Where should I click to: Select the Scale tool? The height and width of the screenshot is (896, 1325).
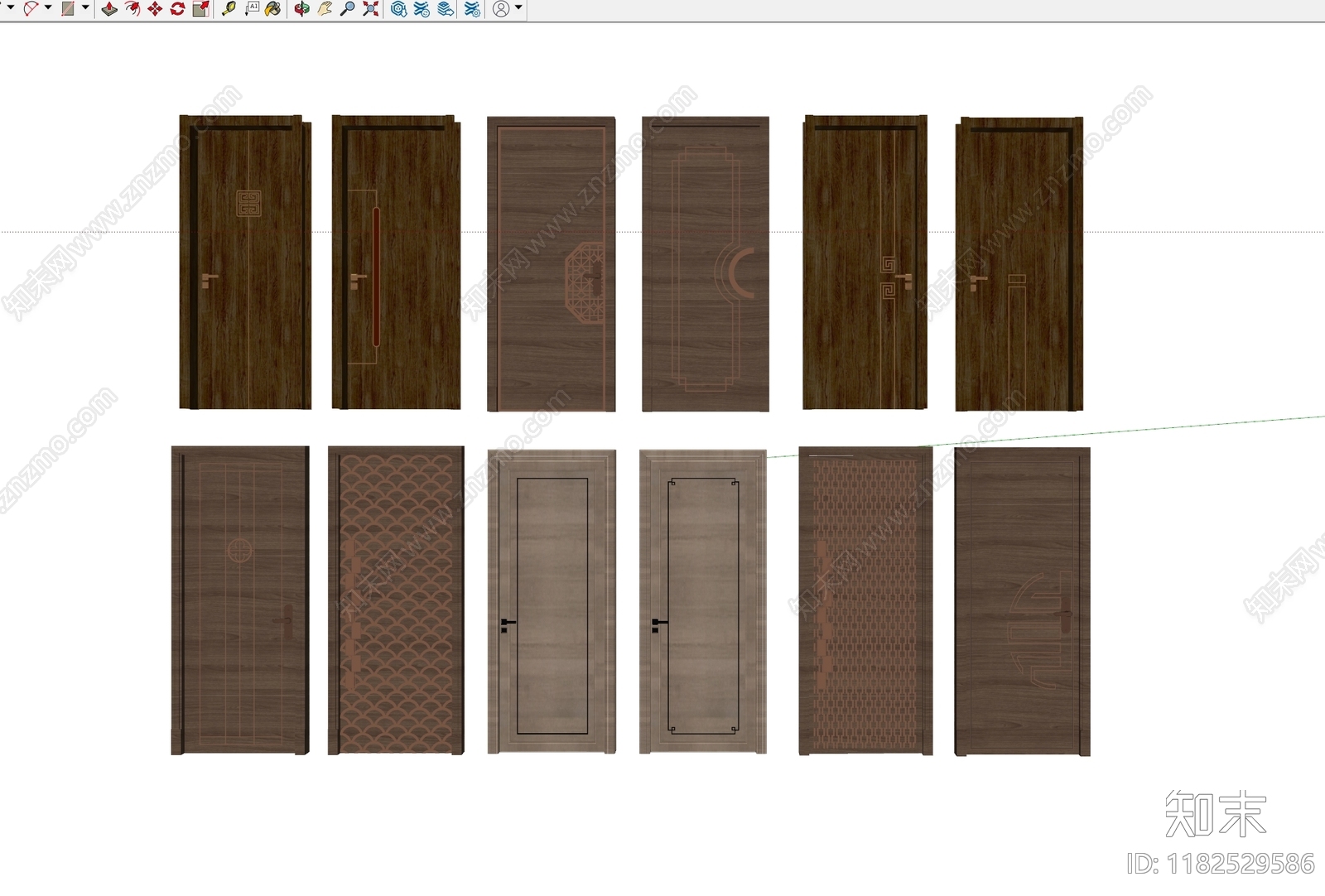pos(200,8)
